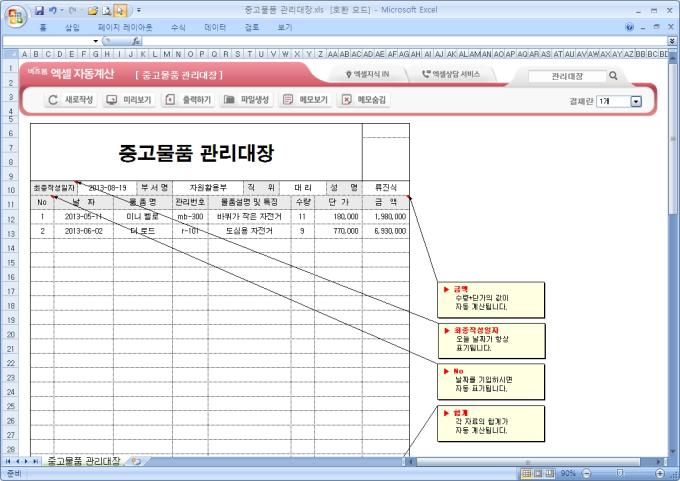This screenshot has height=481, width=680.
Task: Click the 파일생성 button
Action: coord(247,100)
